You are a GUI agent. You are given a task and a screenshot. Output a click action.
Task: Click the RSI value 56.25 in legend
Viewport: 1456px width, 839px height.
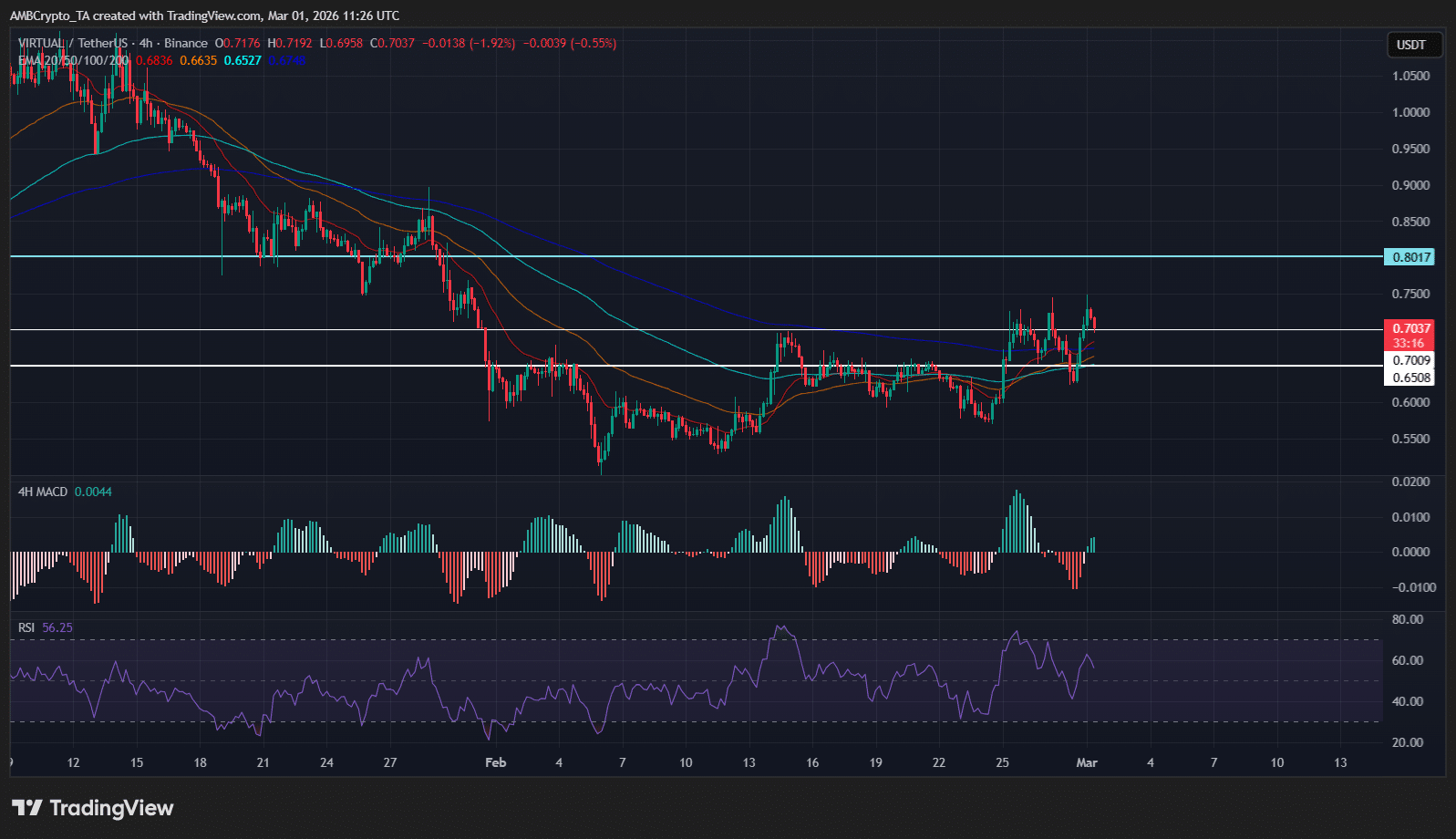(57, 627)
